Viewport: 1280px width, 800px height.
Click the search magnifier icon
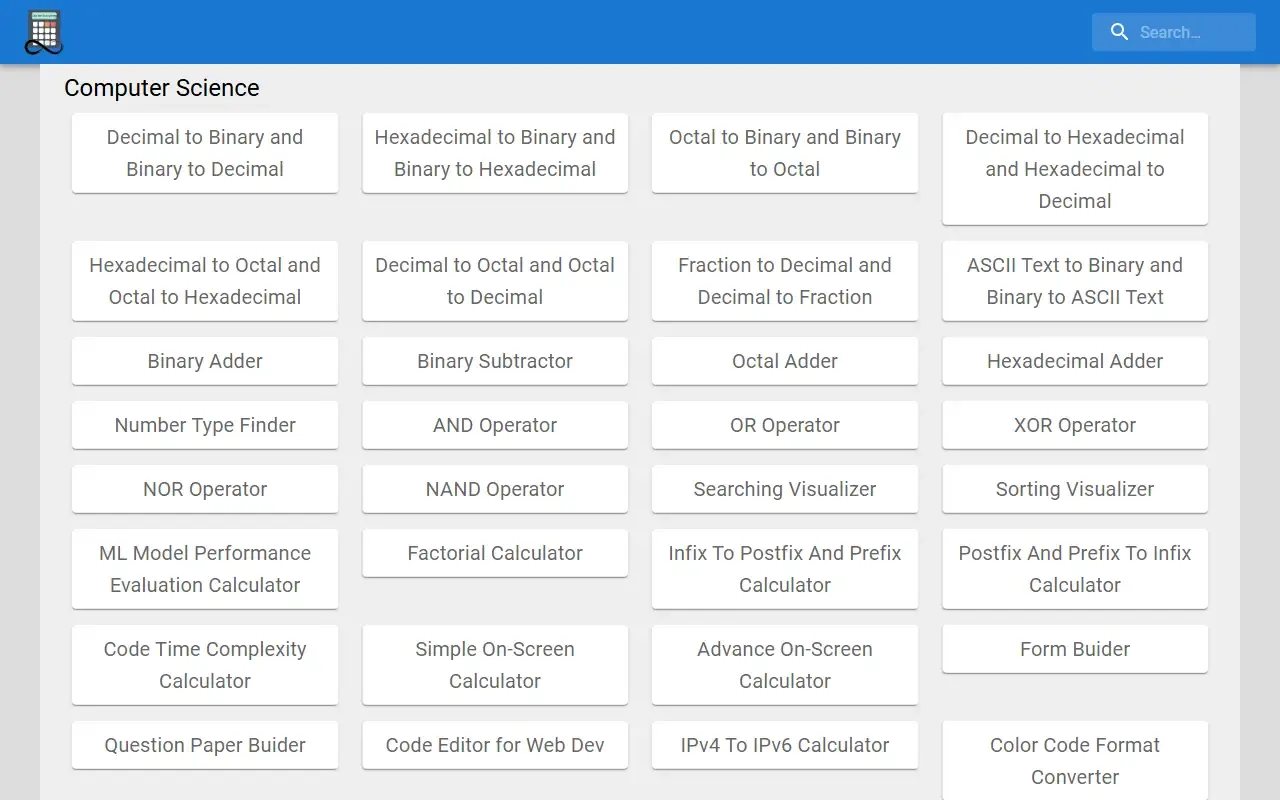[1119, 32]
